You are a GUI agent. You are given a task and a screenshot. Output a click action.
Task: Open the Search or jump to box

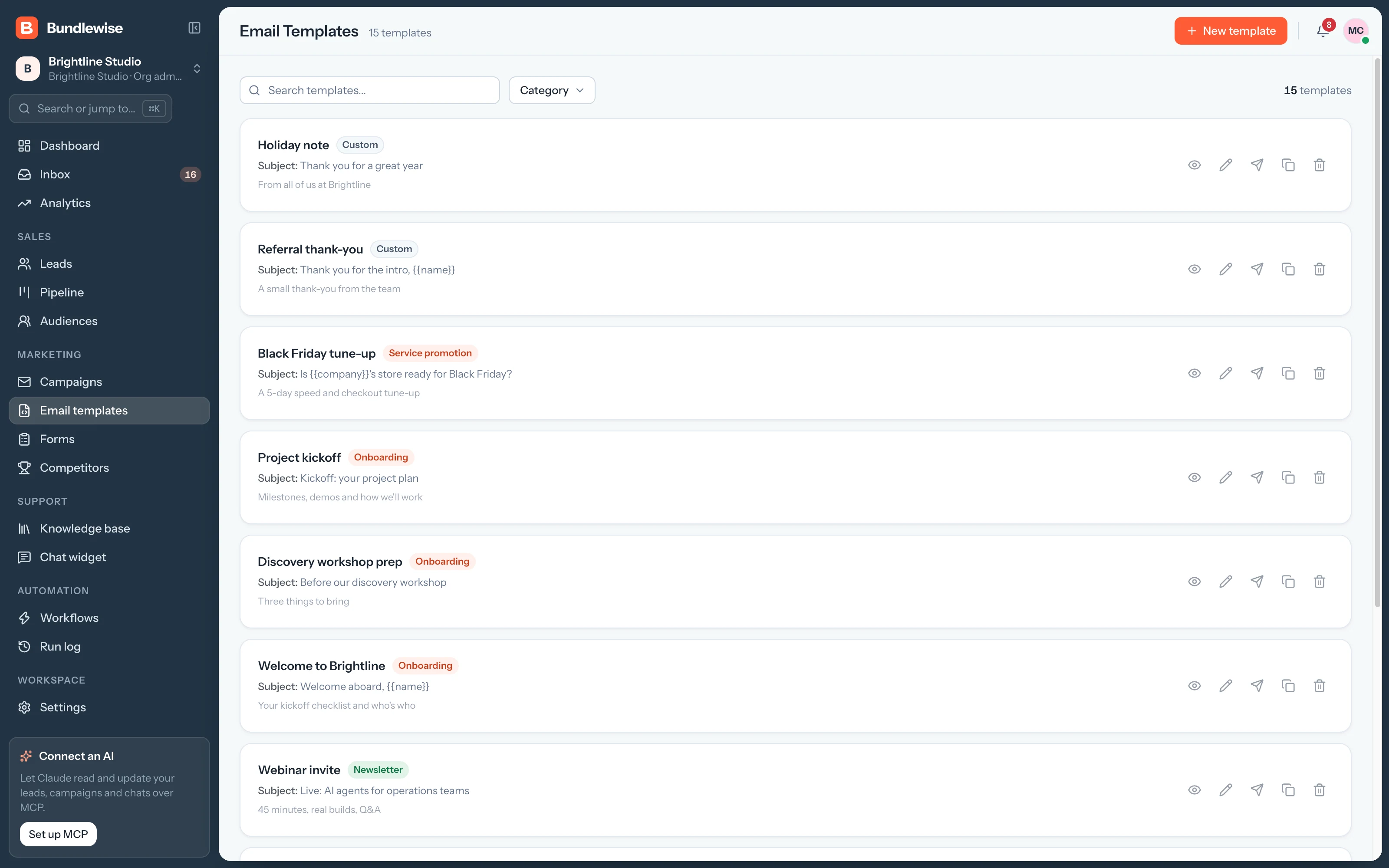pyautogui.click(x=91, y=108)
